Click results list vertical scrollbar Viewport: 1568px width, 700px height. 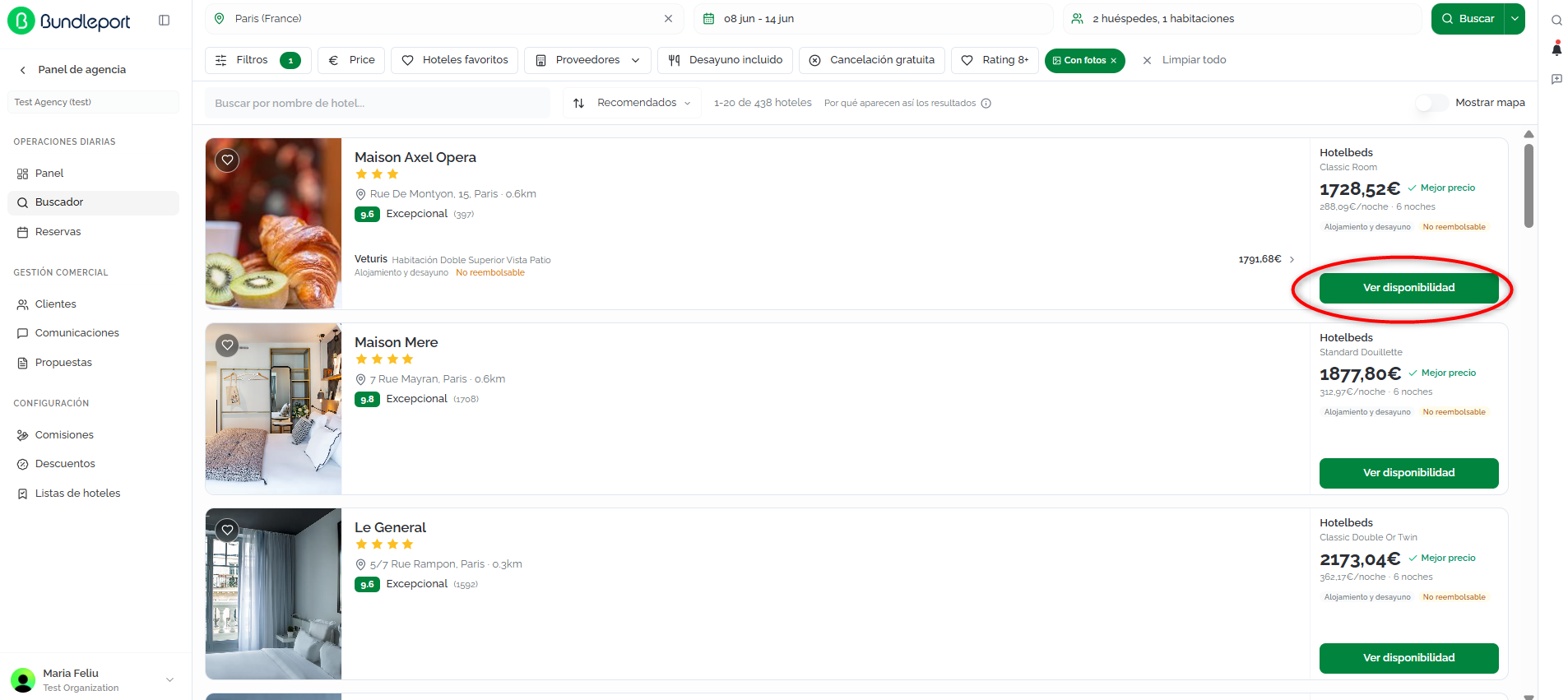[x=1529, y=186]
